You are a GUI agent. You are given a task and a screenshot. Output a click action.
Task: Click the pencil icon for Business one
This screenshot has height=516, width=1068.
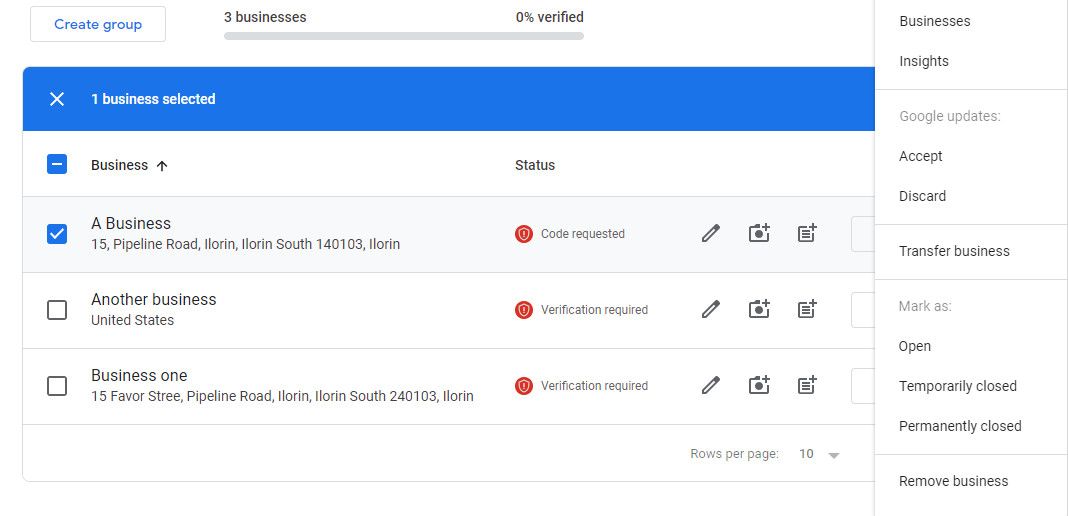(x=710, y=386)
